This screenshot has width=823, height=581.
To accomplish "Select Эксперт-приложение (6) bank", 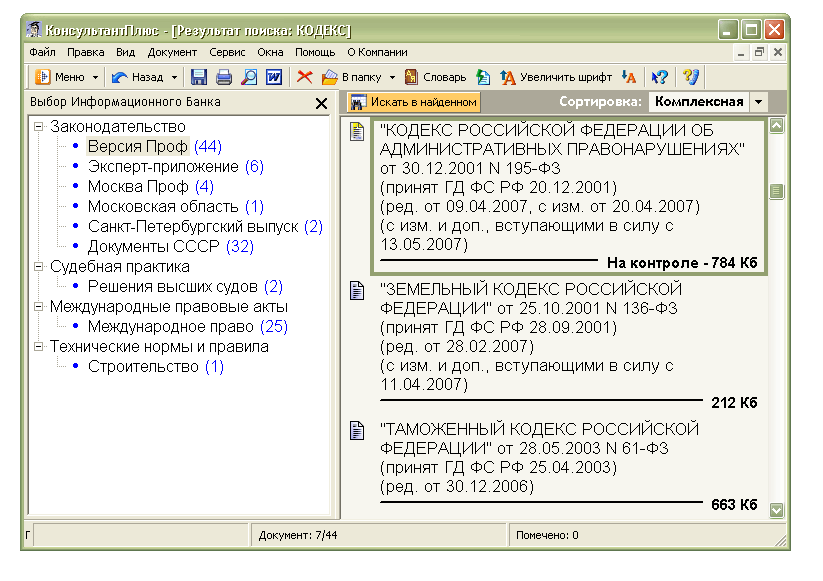I will pyautogui.click(x=175, y=166).
